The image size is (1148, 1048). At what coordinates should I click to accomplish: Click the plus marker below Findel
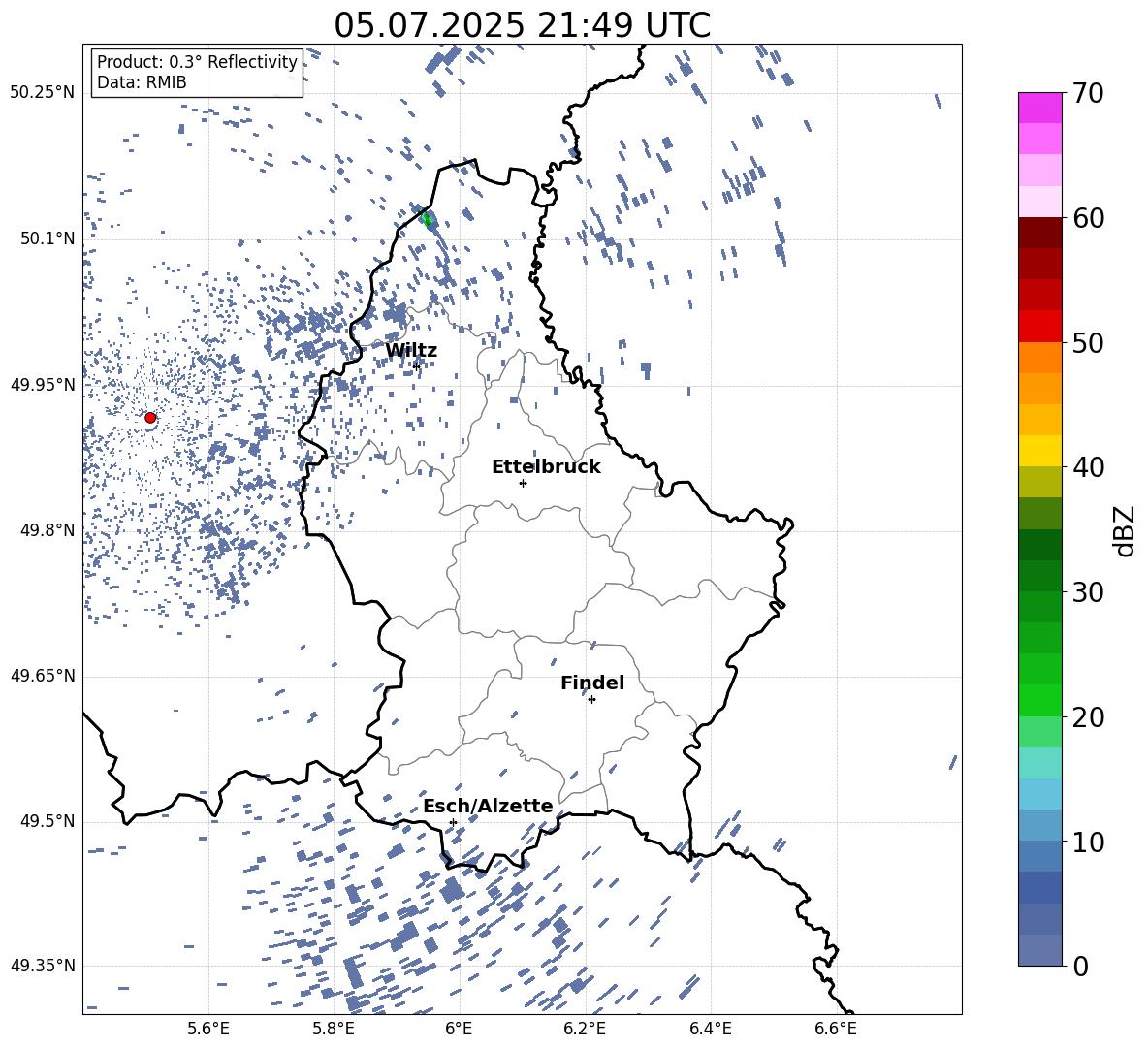[591, 700]
